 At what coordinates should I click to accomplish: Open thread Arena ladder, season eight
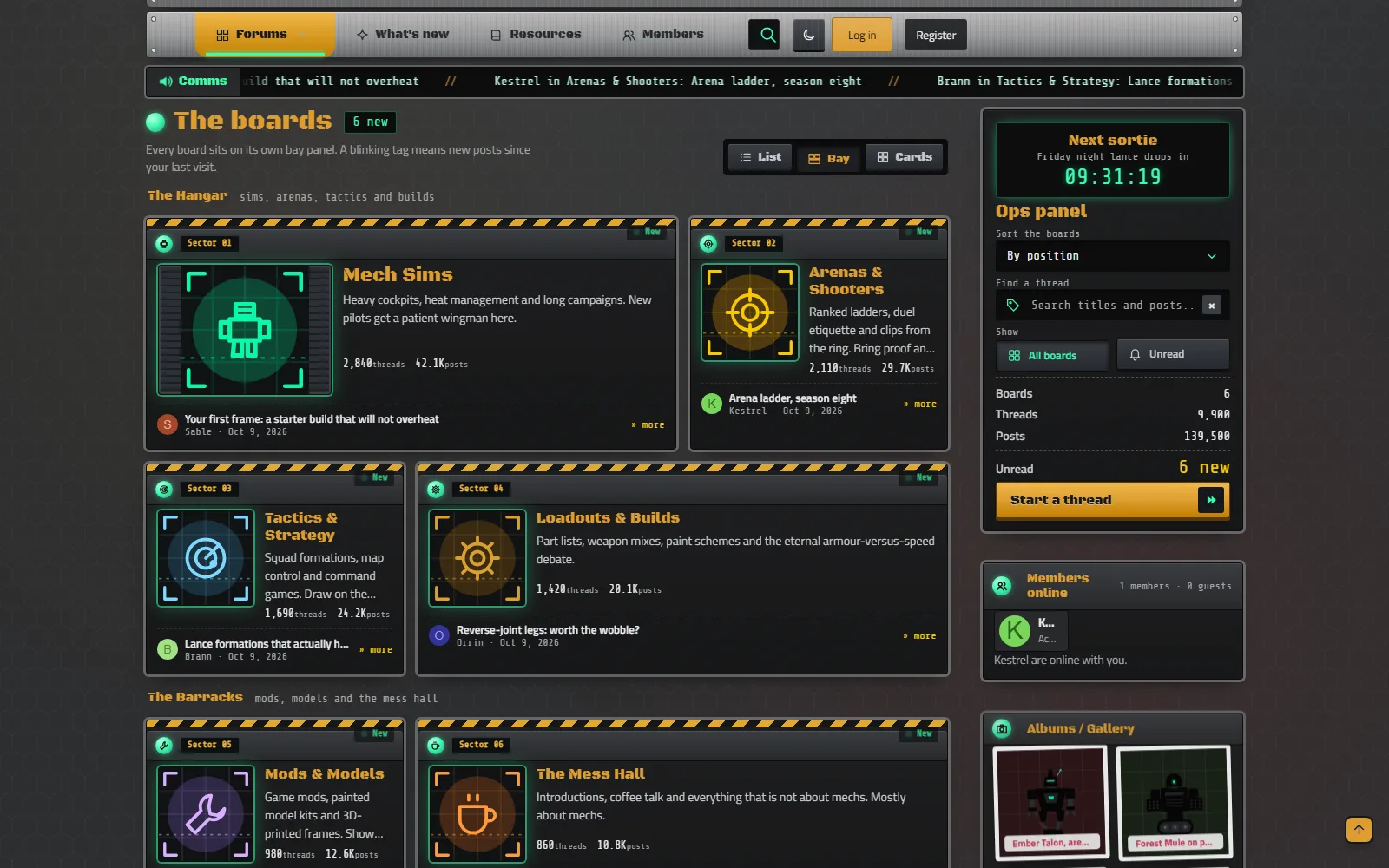[793, 398]
